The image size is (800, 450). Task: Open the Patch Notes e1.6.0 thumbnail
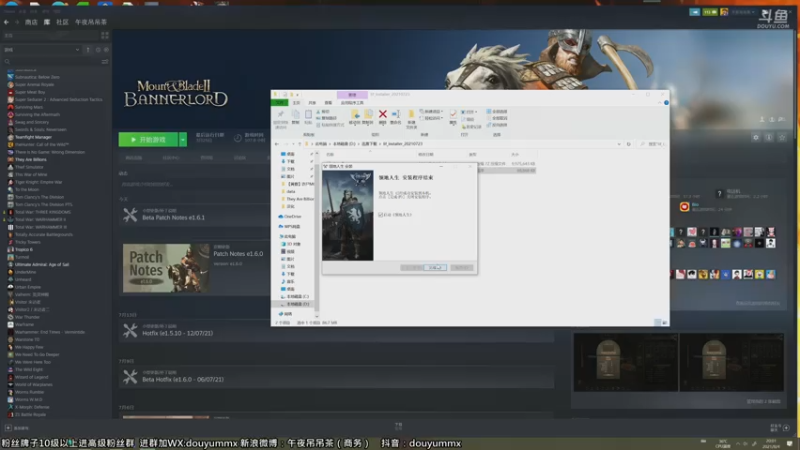[166, 268]
